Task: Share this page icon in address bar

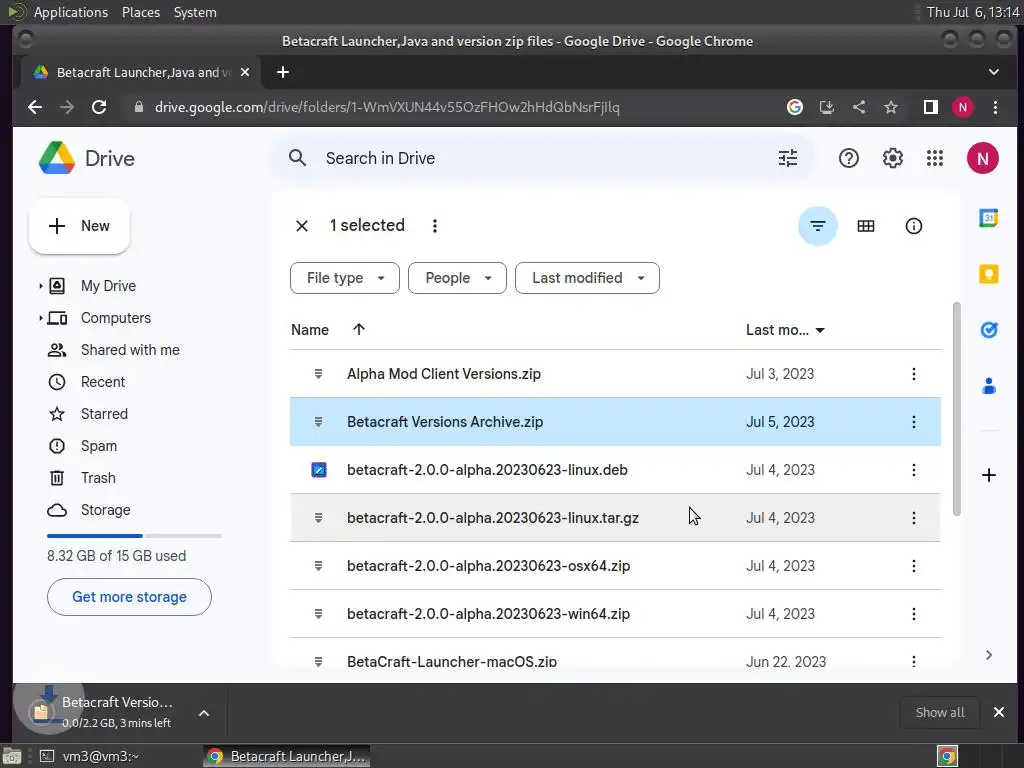Action: tap(859, 107)
